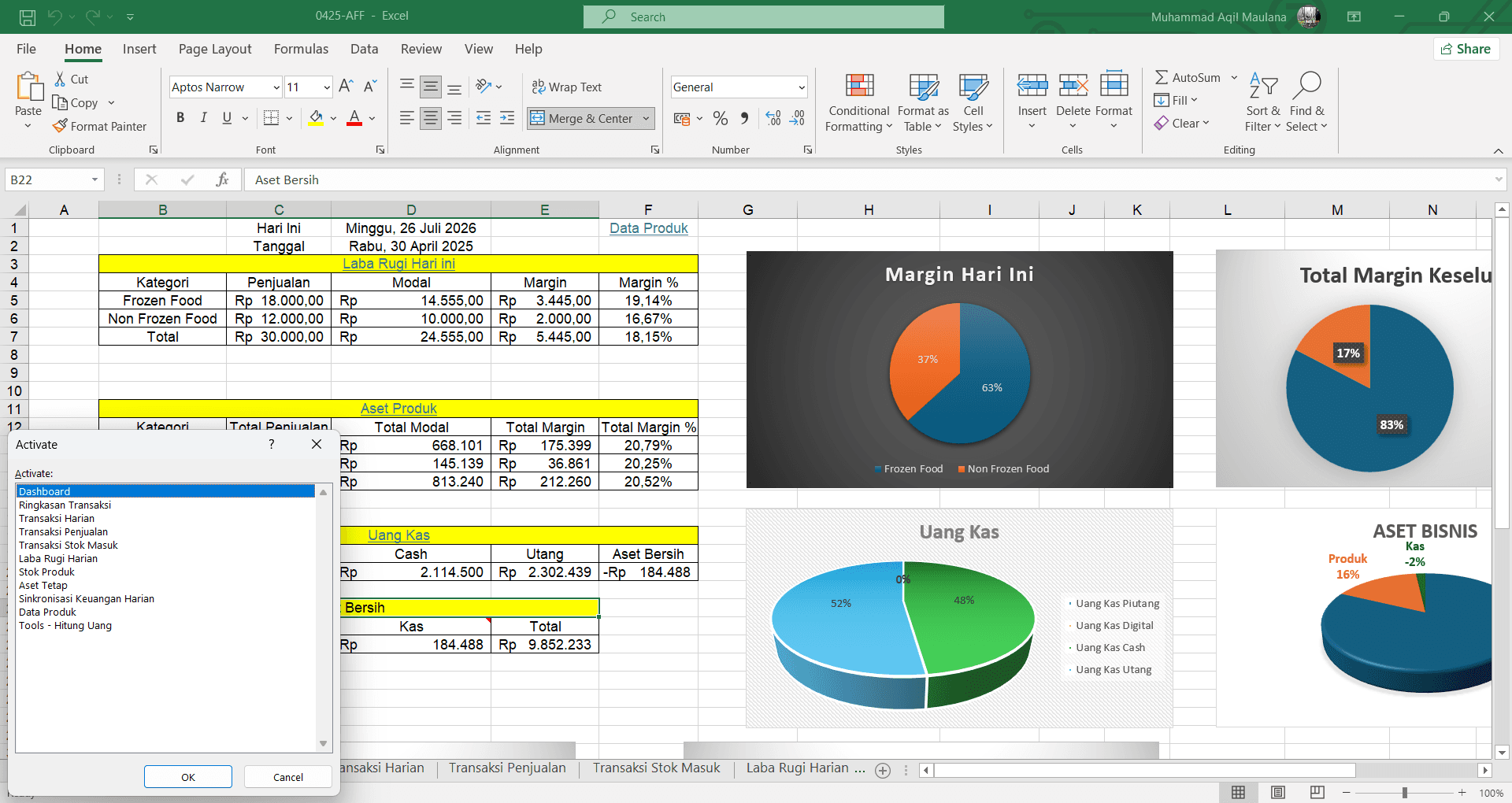Toggle Merge & Center
Image resolution: width=1512 pixels, height=803 pixels.
[583, 118]
